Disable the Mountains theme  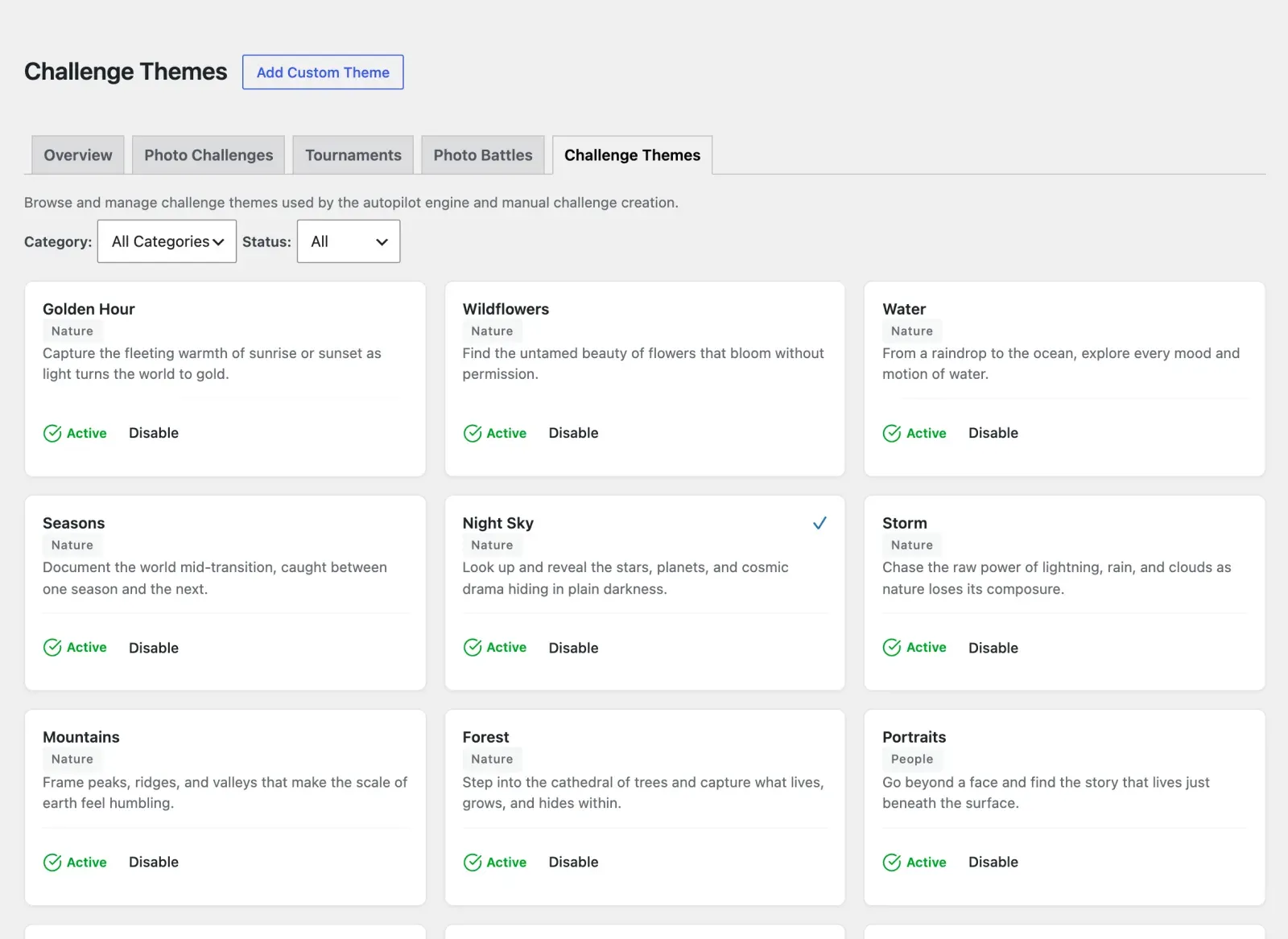pyautogui.click(x=154, y=862)
